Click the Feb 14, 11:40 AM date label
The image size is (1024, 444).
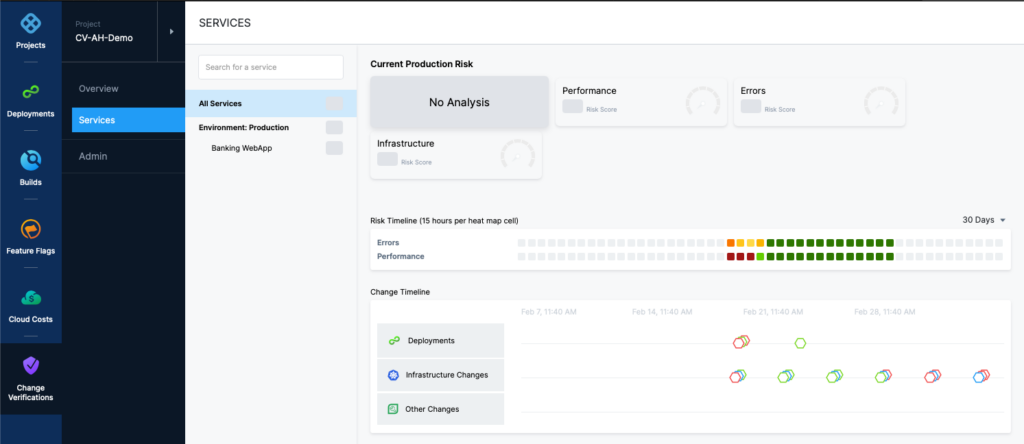pos(662,312)
